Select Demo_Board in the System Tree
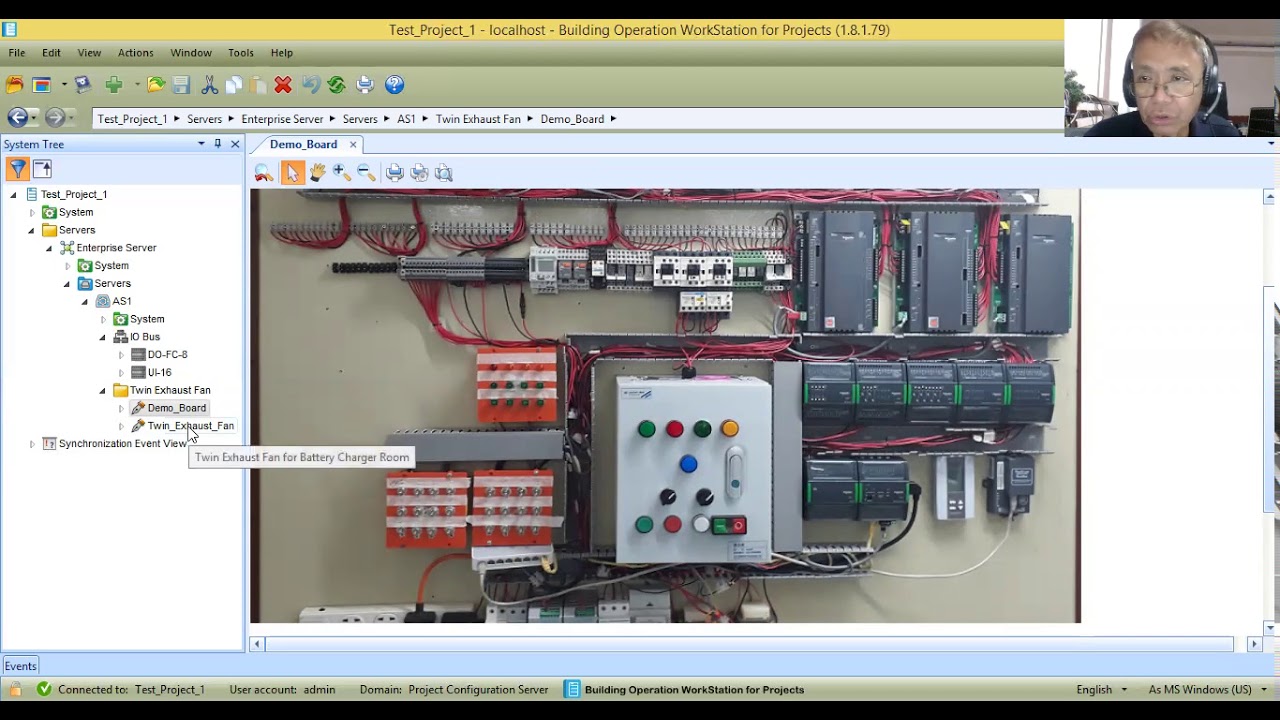Viewport: 1280px width, 720px height. point(177,408)
